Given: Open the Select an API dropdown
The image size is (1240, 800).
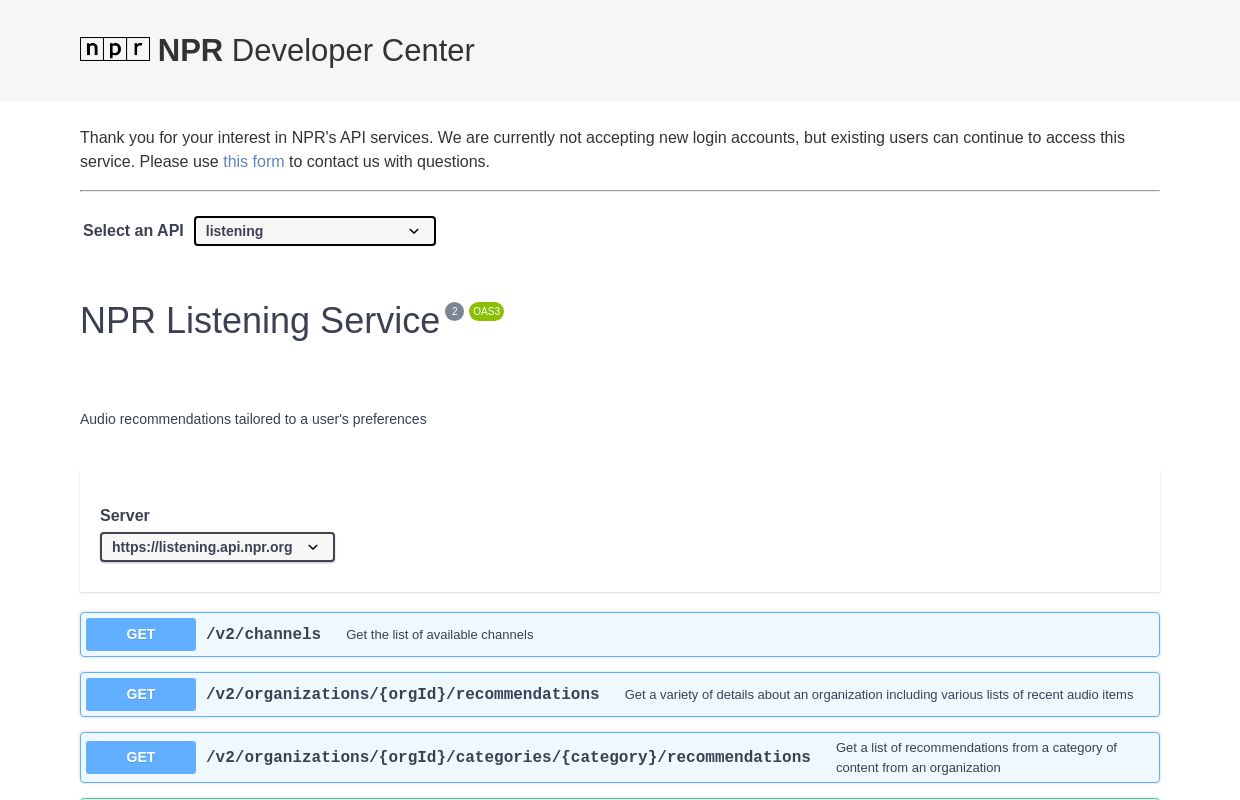Looking at the screenshot, I should tap(315, 231).
